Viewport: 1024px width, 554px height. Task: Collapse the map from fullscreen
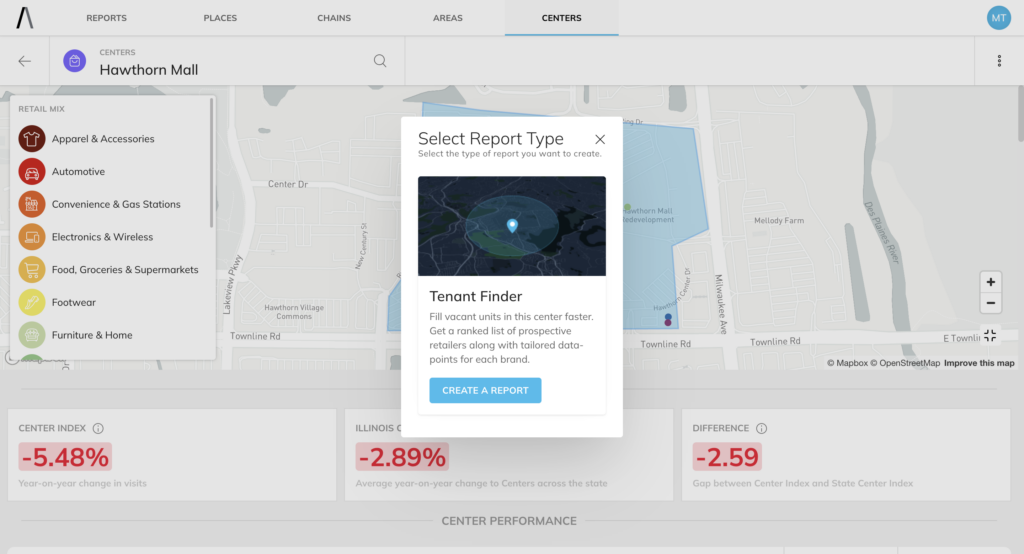point(990,335)
